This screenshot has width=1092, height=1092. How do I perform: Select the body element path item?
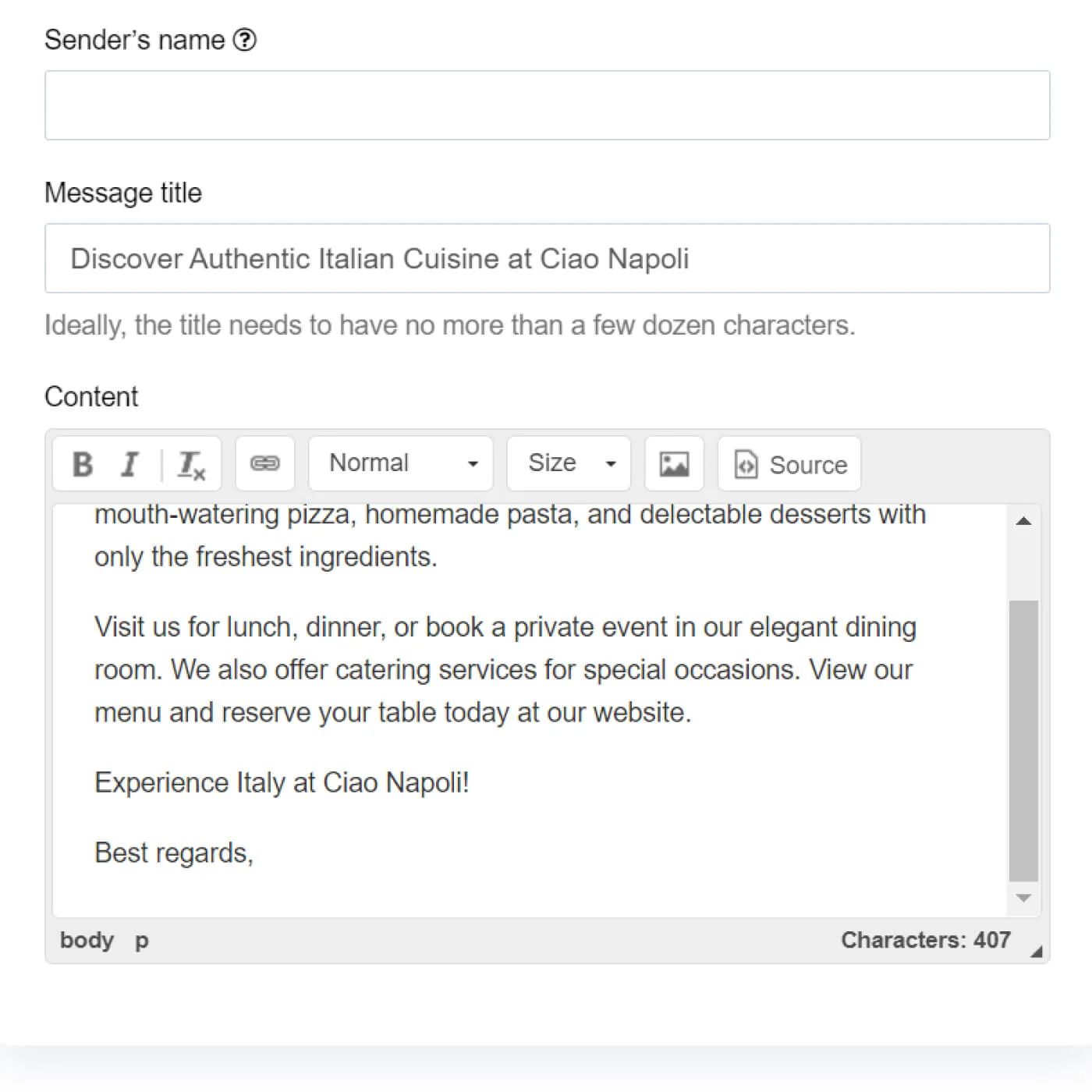coord(87,940)
